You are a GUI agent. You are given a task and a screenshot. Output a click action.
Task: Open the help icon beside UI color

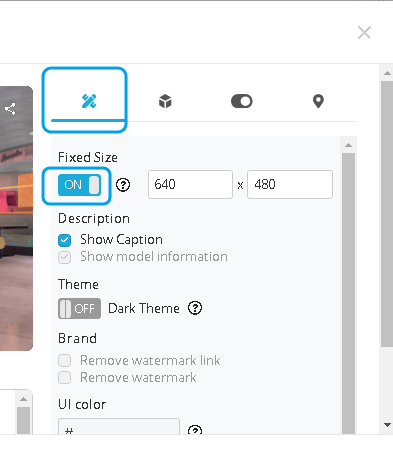tap(195, 429)
